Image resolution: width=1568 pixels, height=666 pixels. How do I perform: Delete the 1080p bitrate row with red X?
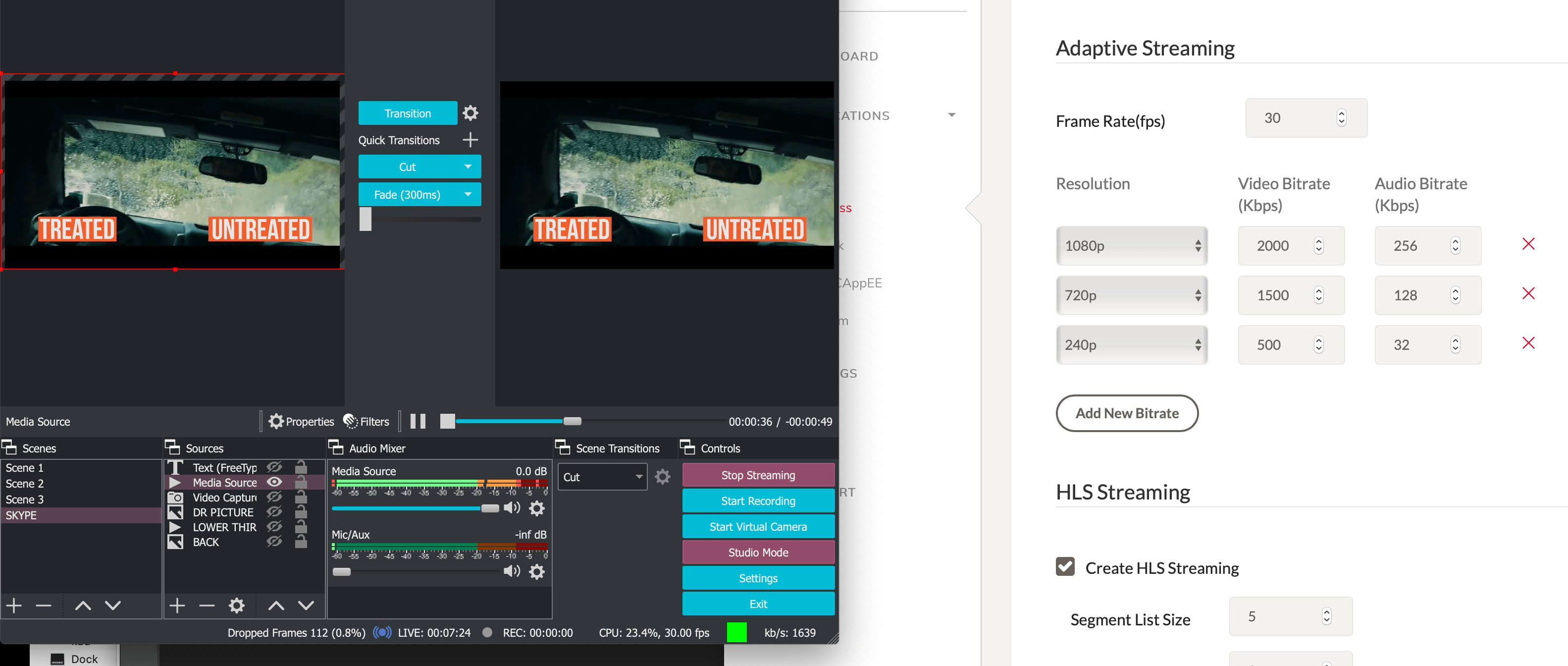[1528, 243]
